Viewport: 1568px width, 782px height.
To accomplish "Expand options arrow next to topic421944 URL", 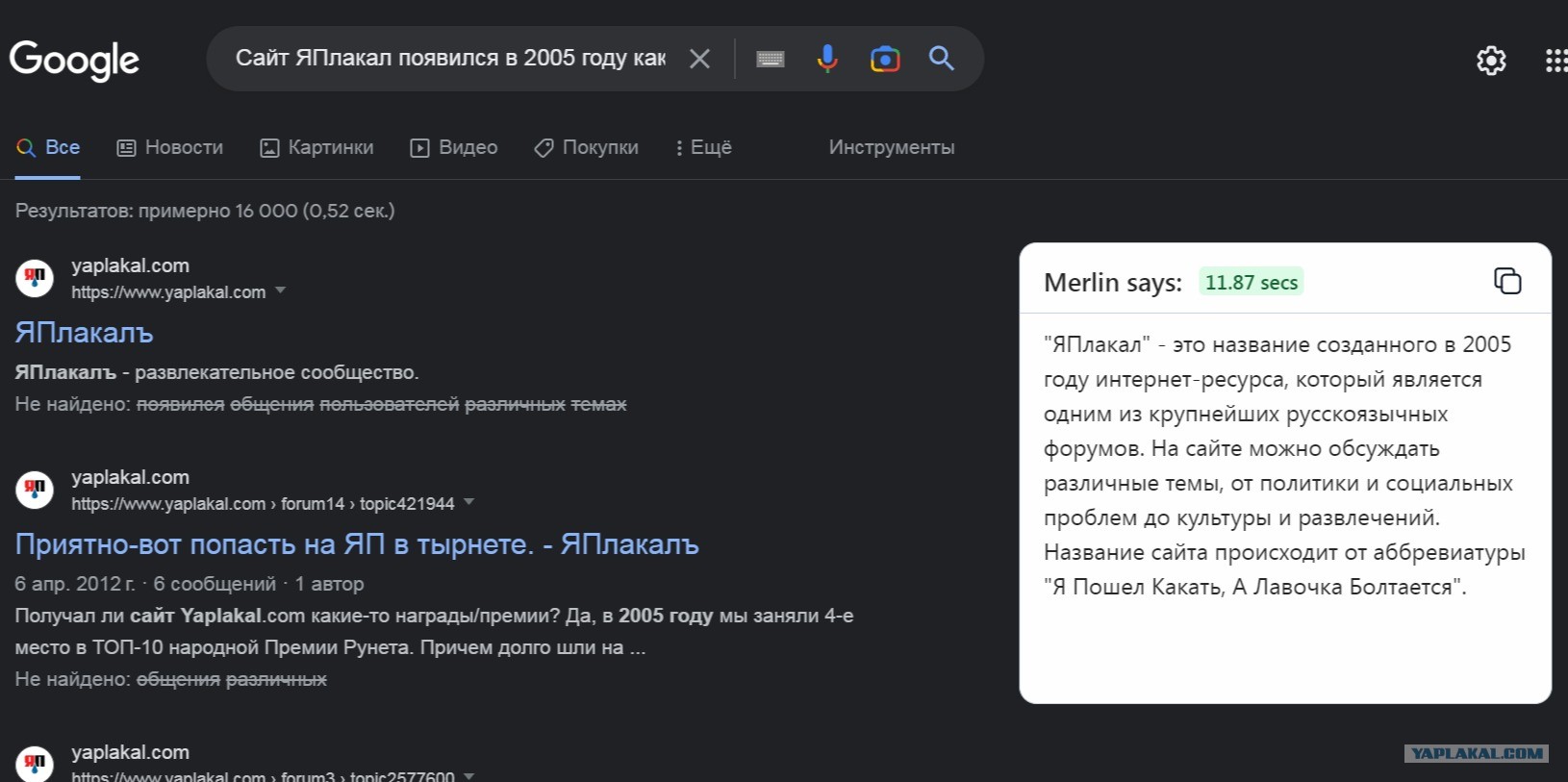I will tap(469, 501).
